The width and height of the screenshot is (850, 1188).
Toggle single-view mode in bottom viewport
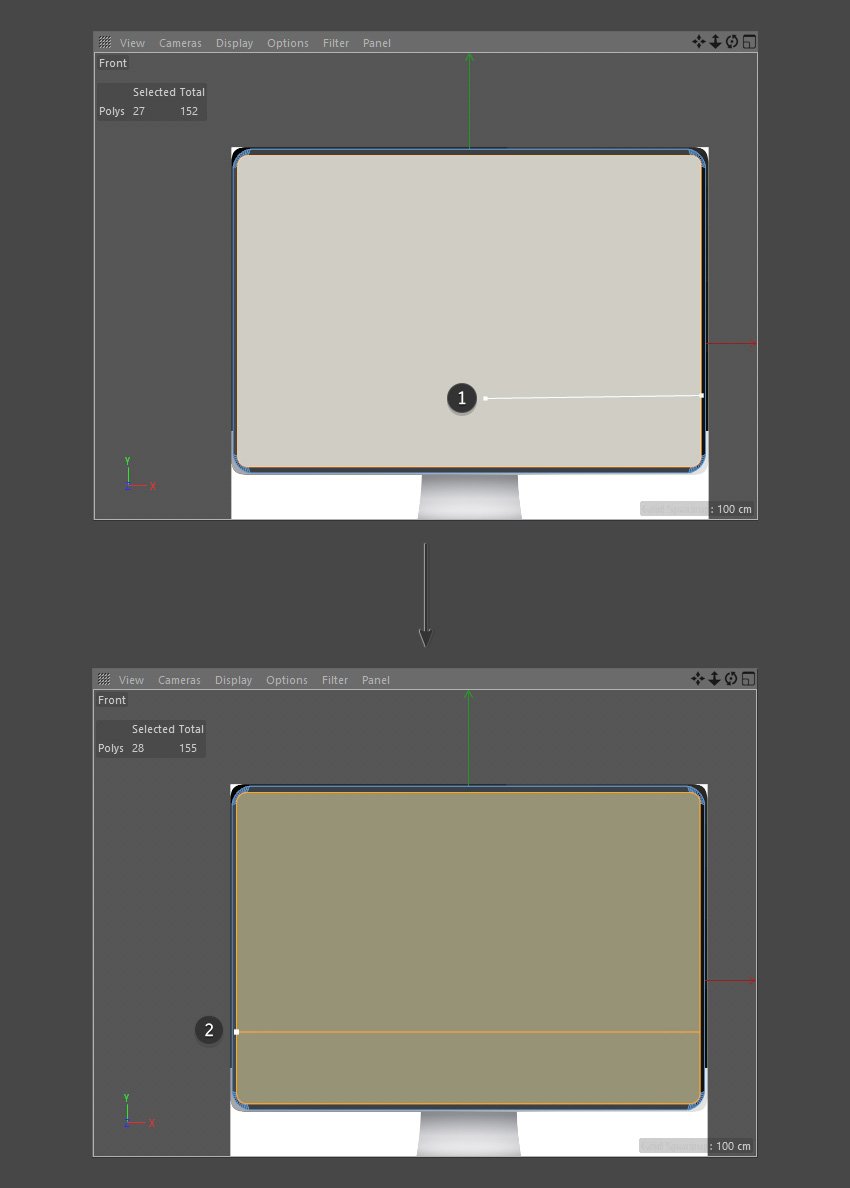(x=747, y=679)
